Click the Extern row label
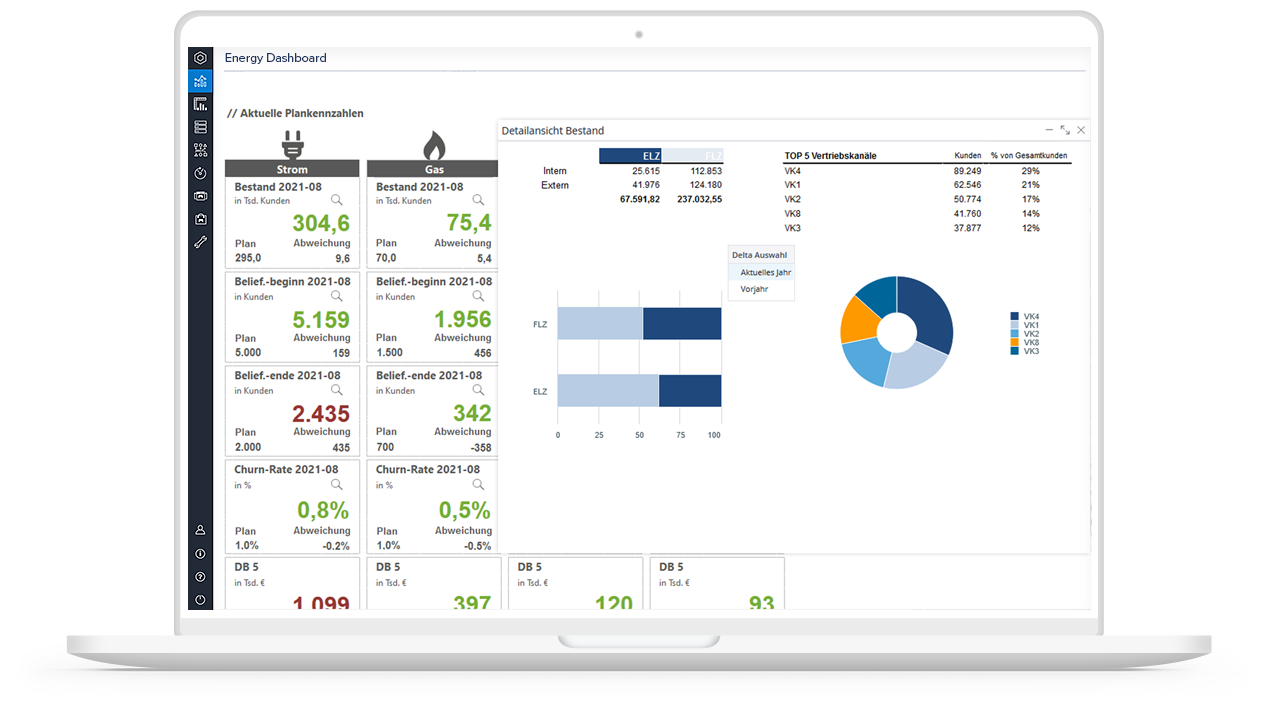1280x720 pixels. 555,185
